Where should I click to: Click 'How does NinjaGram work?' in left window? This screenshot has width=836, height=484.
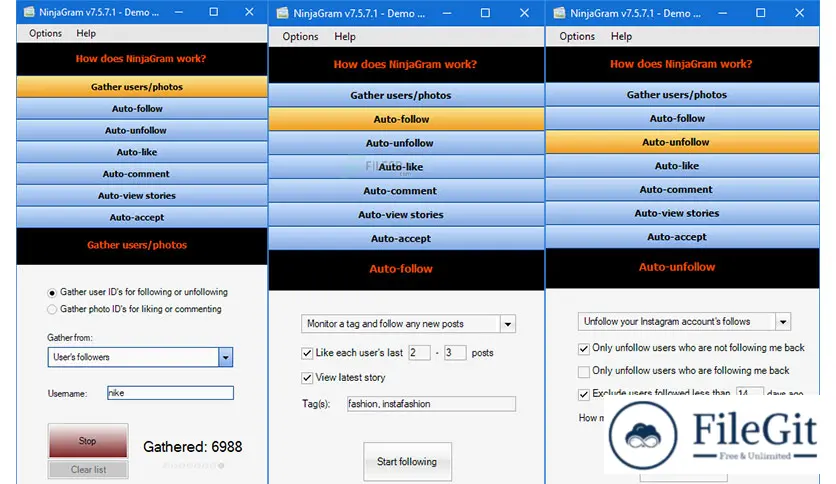pyautogui.click(x=141, y=59)
